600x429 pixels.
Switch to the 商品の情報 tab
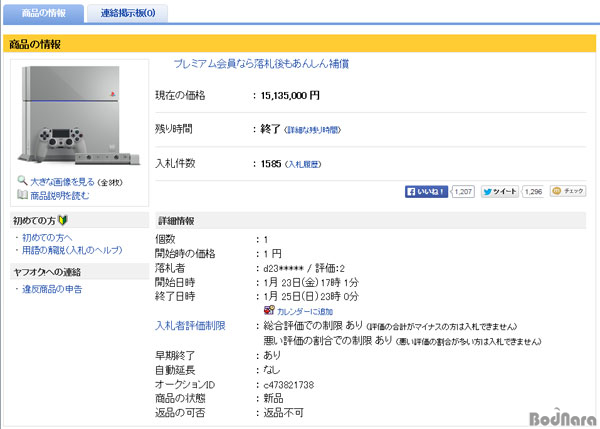(x=44, y=13)
